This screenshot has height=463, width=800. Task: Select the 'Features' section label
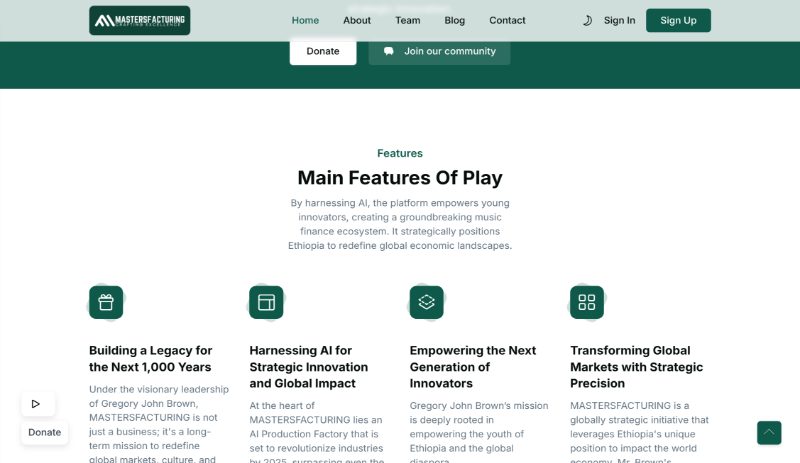point(400,153)
